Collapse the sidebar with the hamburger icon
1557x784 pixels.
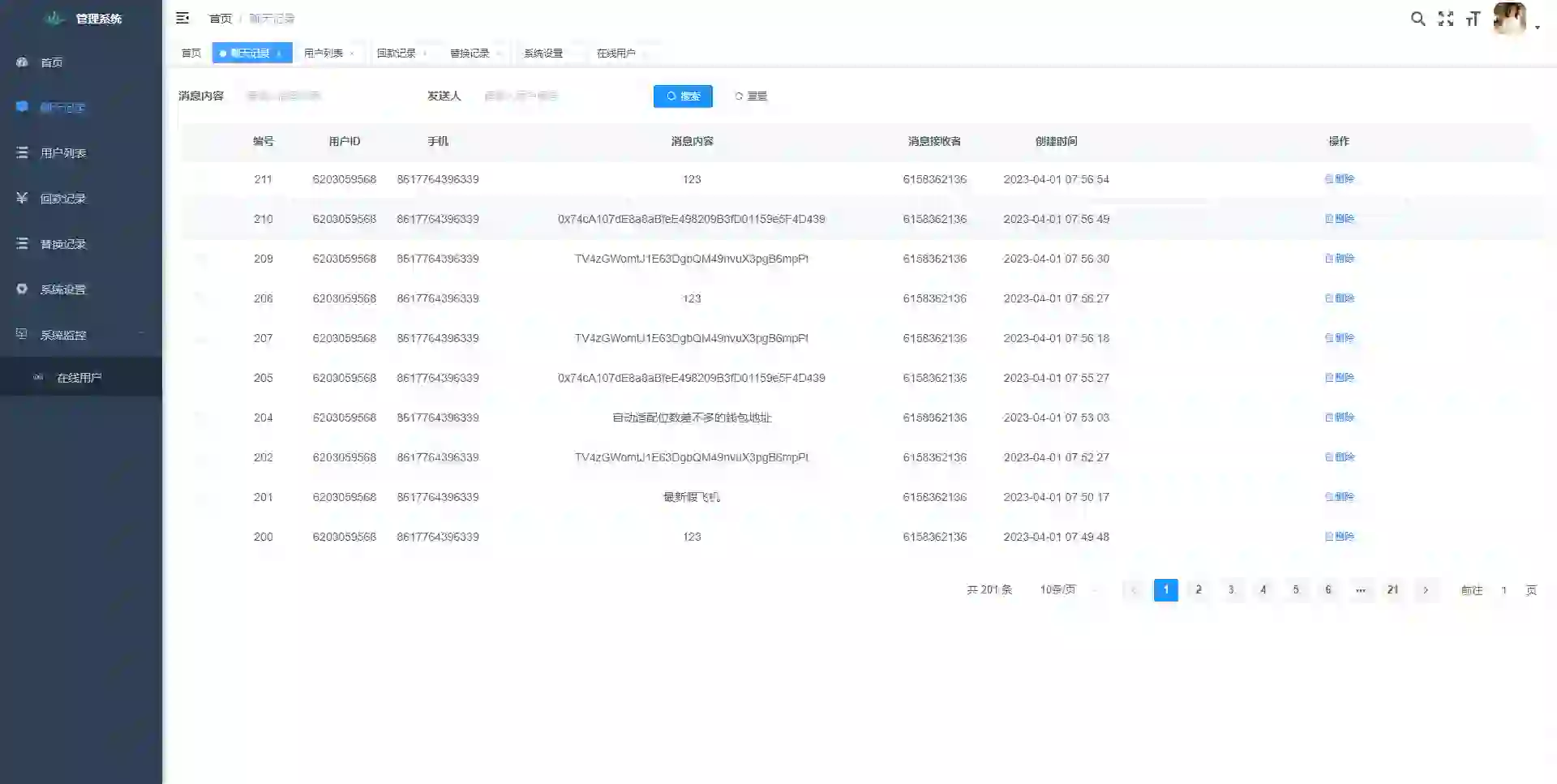click(182, 18)
